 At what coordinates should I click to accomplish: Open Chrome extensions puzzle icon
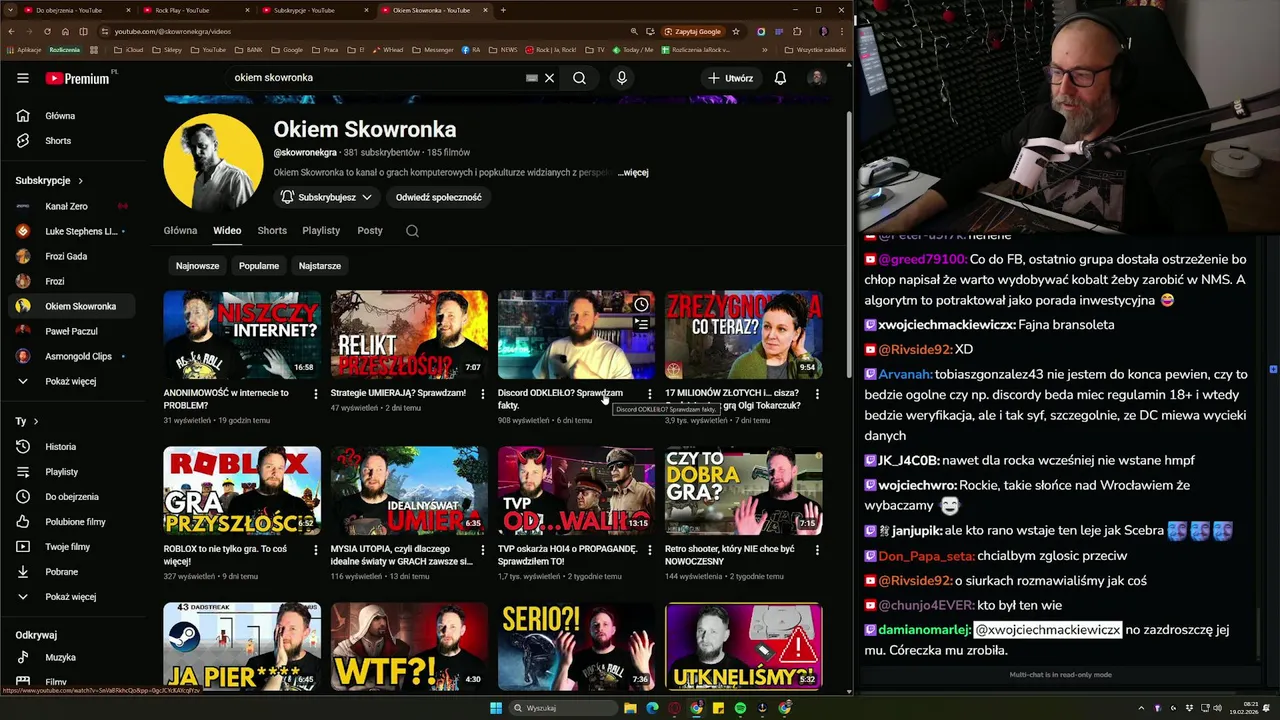tap(797, 31)
